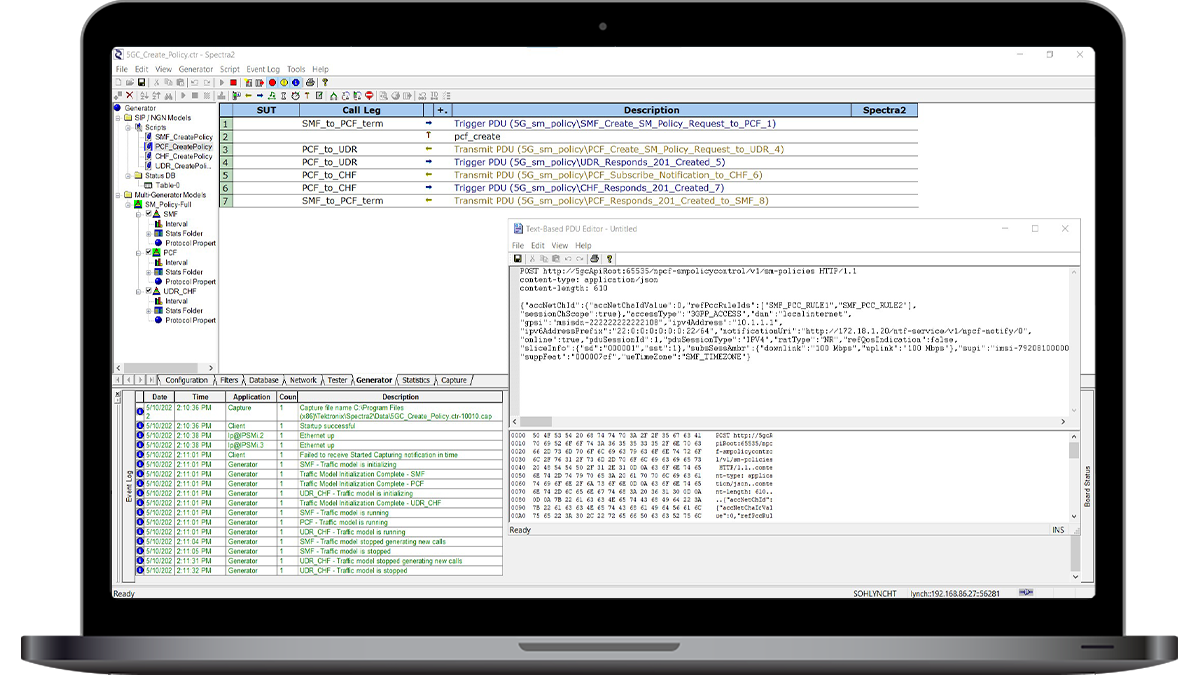Click the SMF_Create_SM_Policy_Request_to_PCF_1 description link
Image resolution: width=1200 pixels, height=675 pixels.
point(614,124)
